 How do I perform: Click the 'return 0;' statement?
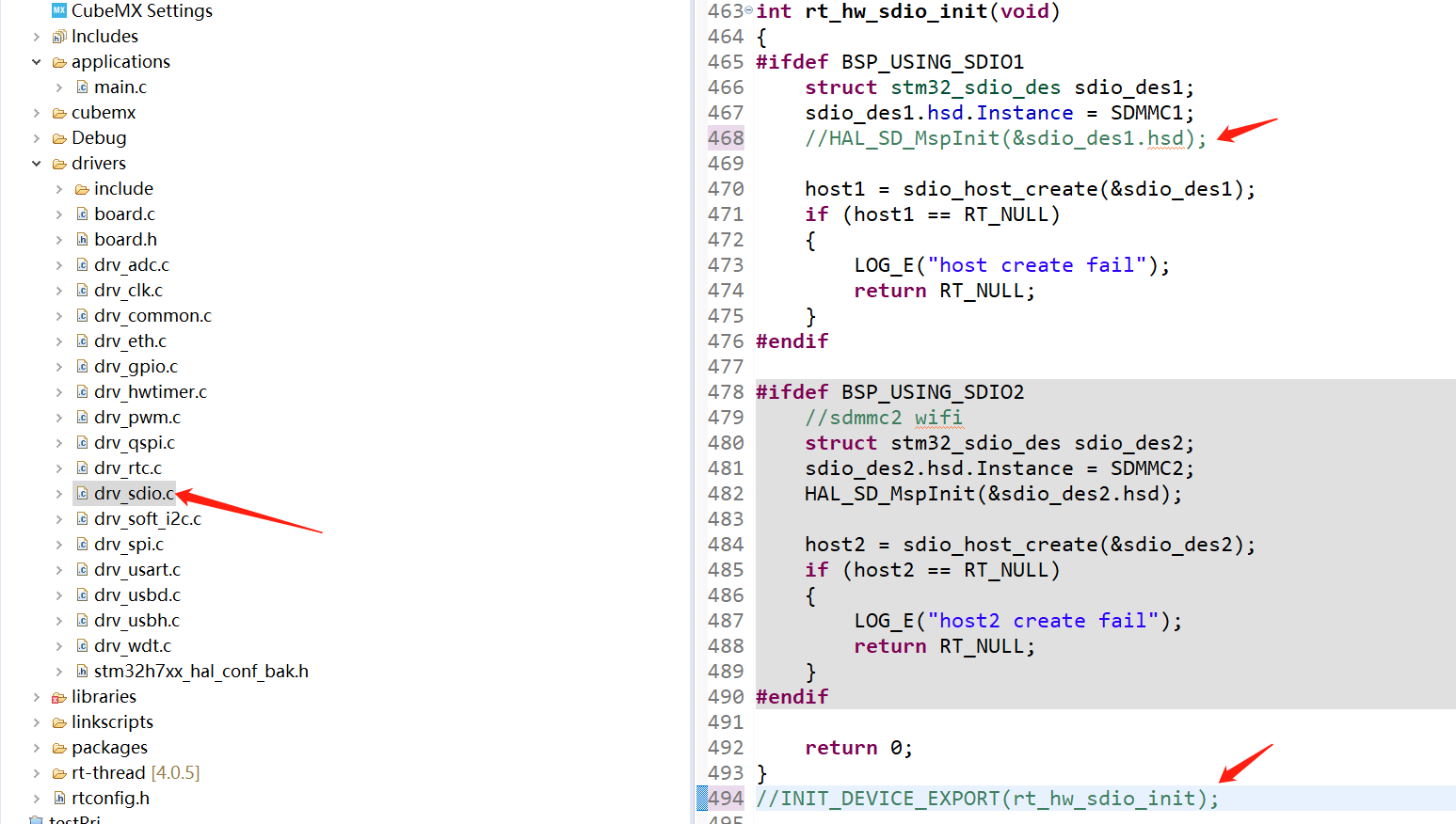[x=858, y=748]
